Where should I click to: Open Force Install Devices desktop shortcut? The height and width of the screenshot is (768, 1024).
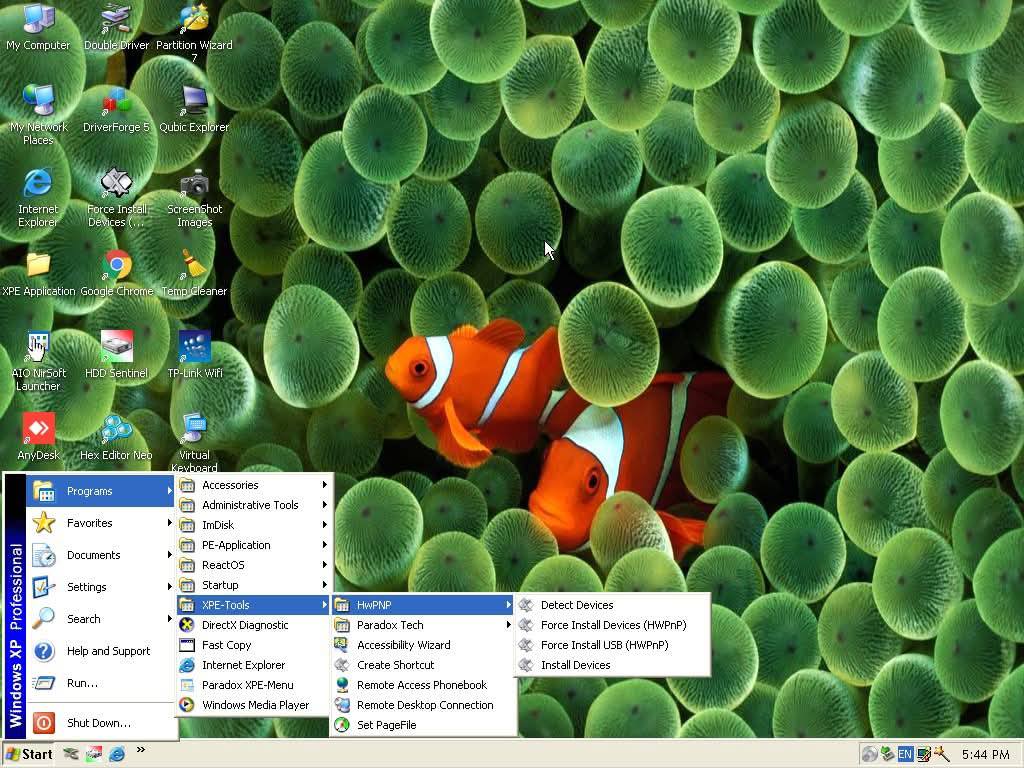(x=116, y=197)
